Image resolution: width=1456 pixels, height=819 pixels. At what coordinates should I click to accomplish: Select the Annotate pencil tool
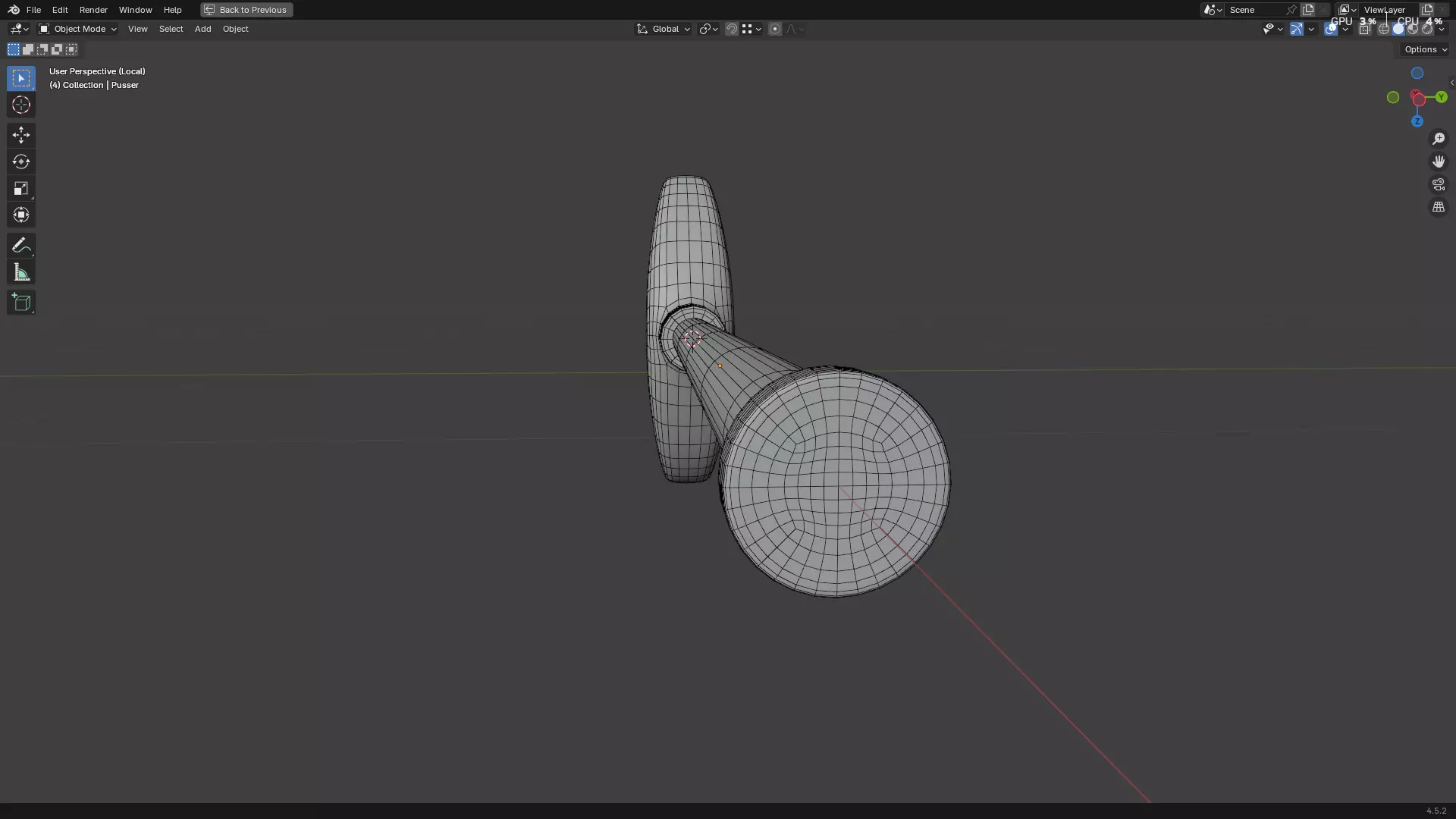click(x=20, y=246)
